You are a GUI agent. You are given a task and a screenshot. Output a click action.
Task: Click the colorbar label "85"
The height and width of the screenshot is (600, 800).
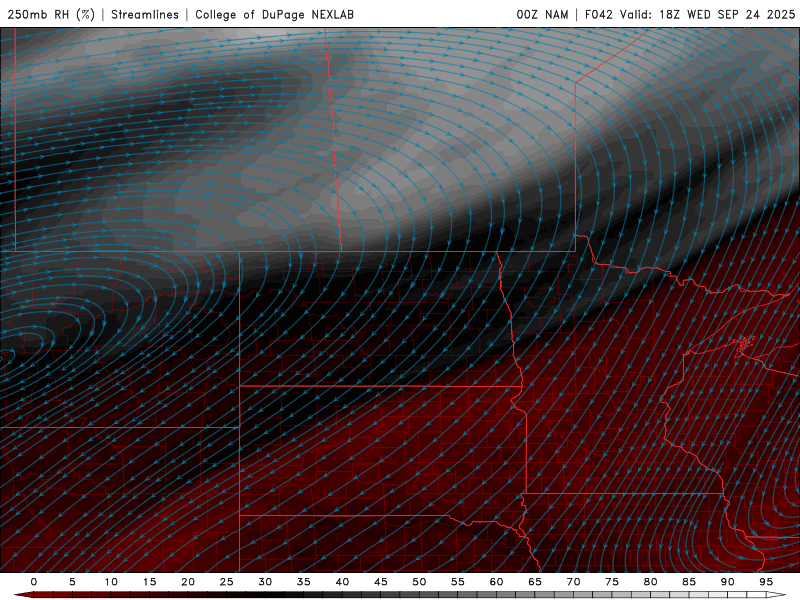coord(689,582)
